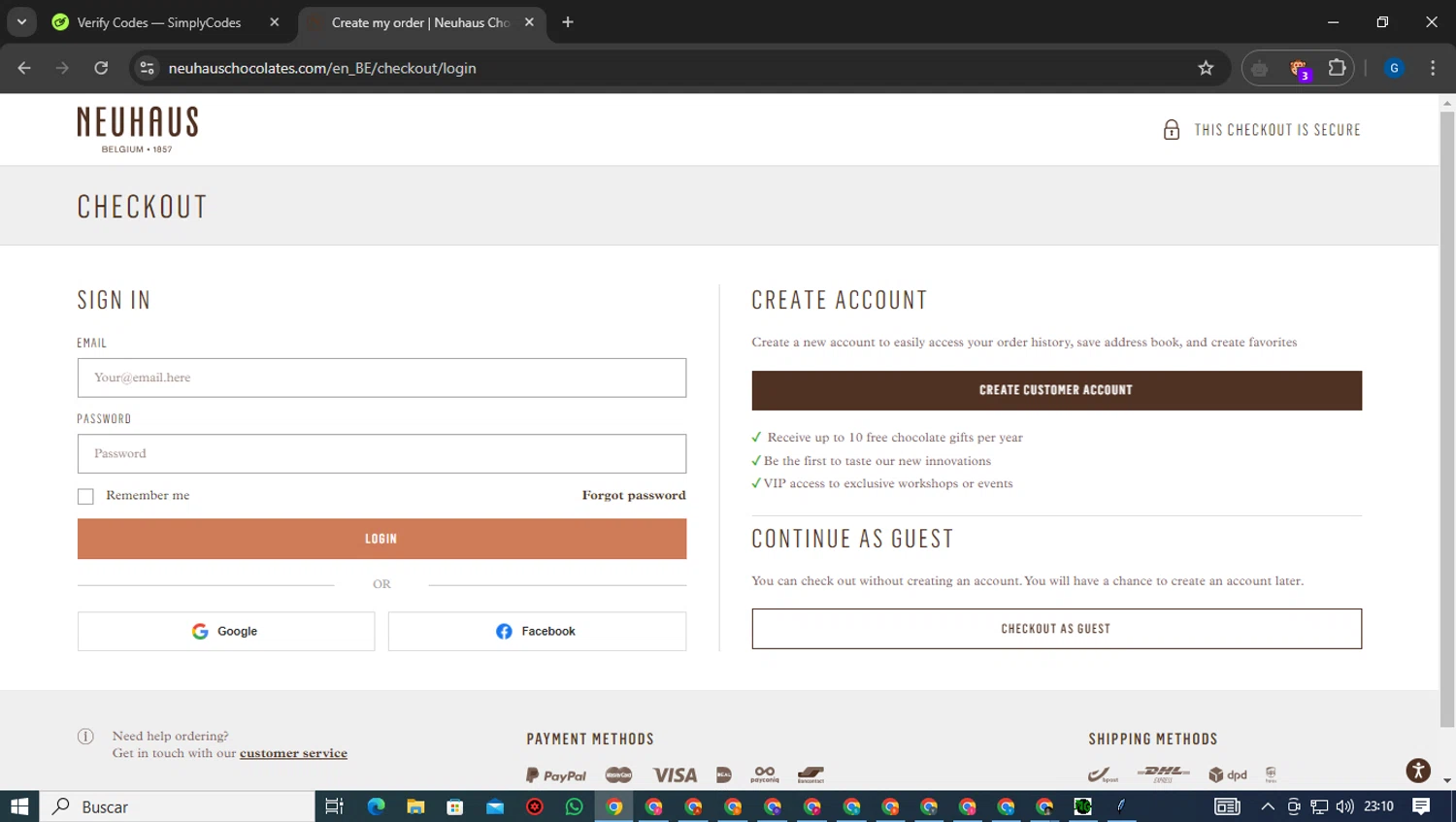1456x822 pixels.
Task: Open the Mail app from the taskbar
Action: pyautogui.click(x=495, y=806)
